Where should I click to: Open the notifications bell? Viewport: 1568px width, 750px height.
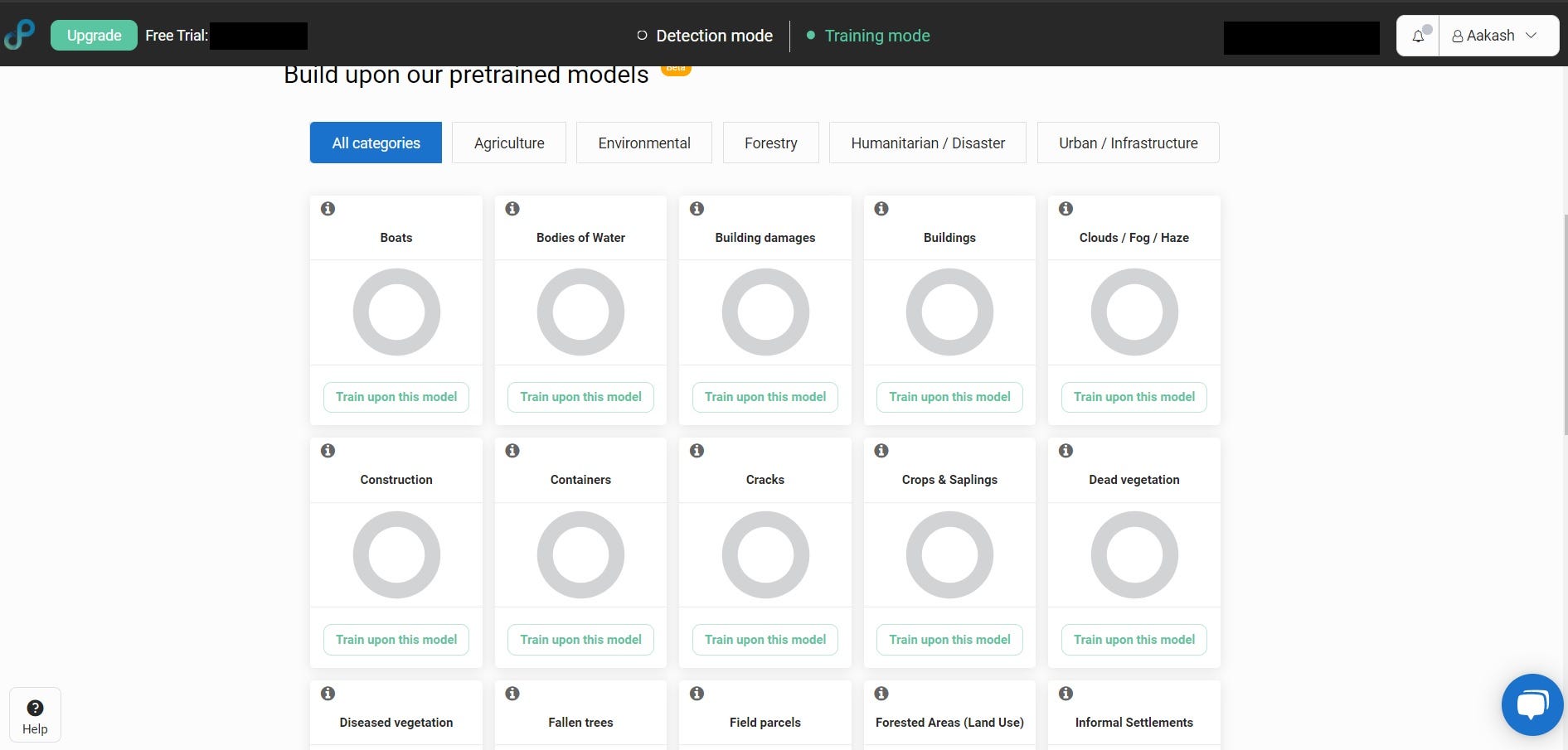1419,36
